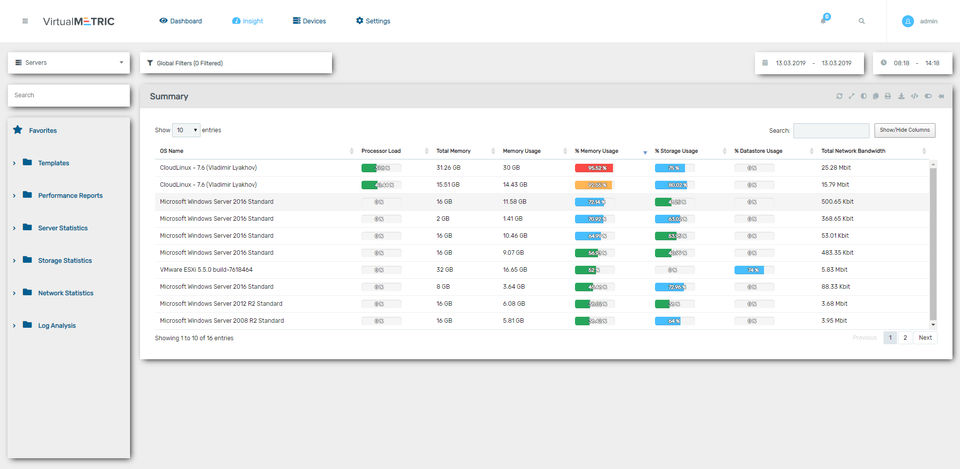
Task: Click the Previous pagination button
Action: (x=864, y=337)
